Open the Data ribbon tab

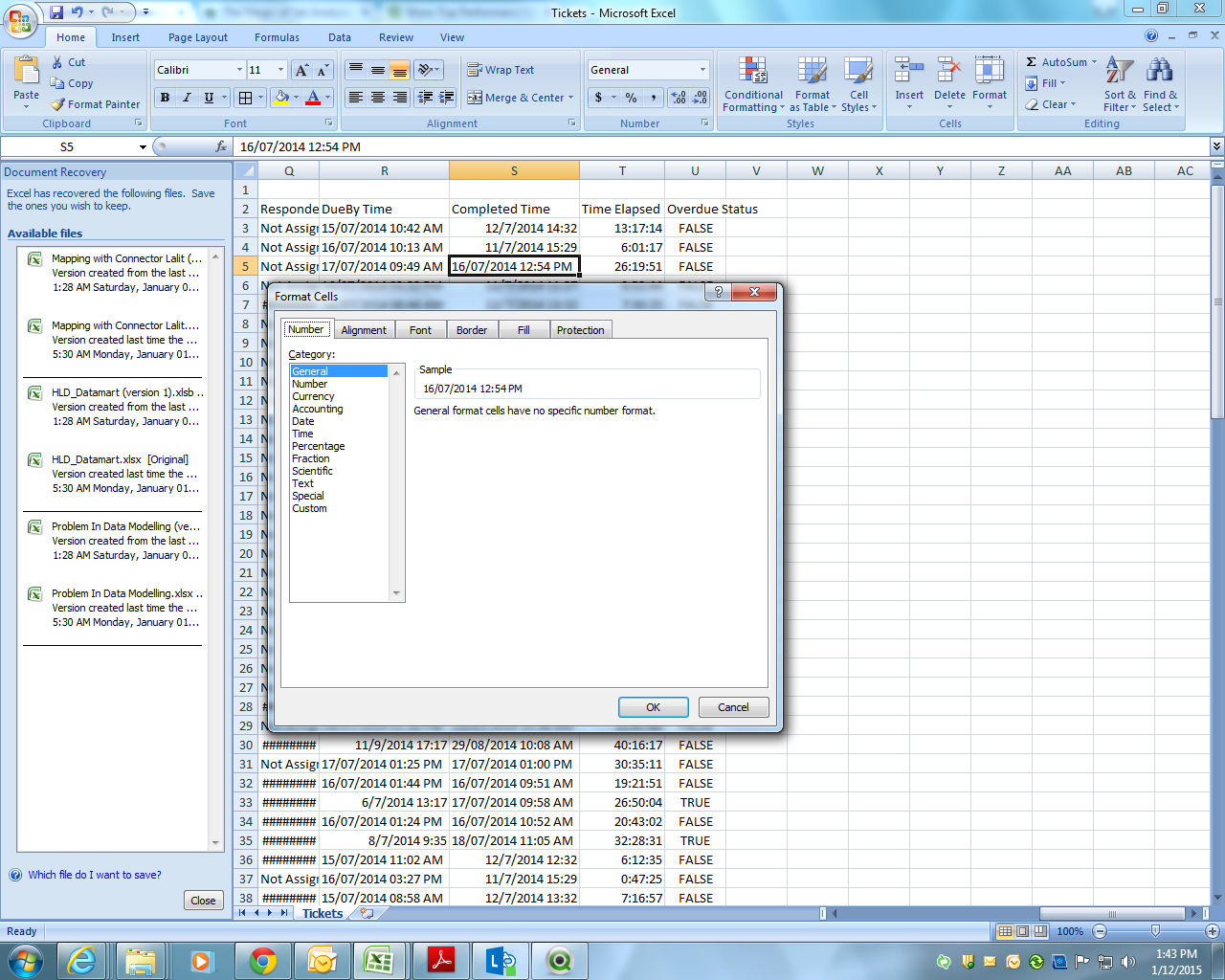pos(340,37)
